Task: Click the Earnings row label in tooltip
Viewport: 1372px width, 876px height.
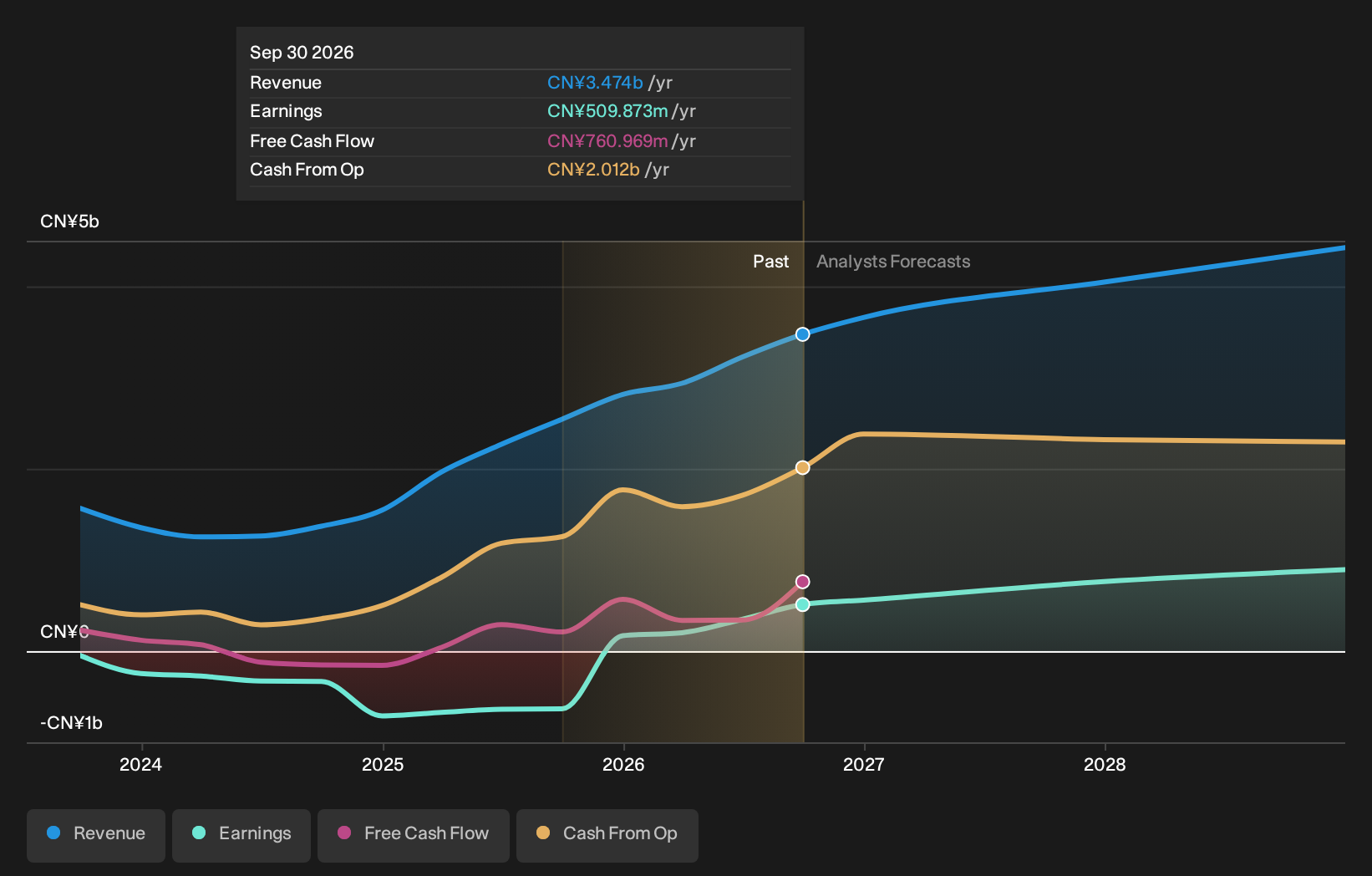Action: (286, 111)
